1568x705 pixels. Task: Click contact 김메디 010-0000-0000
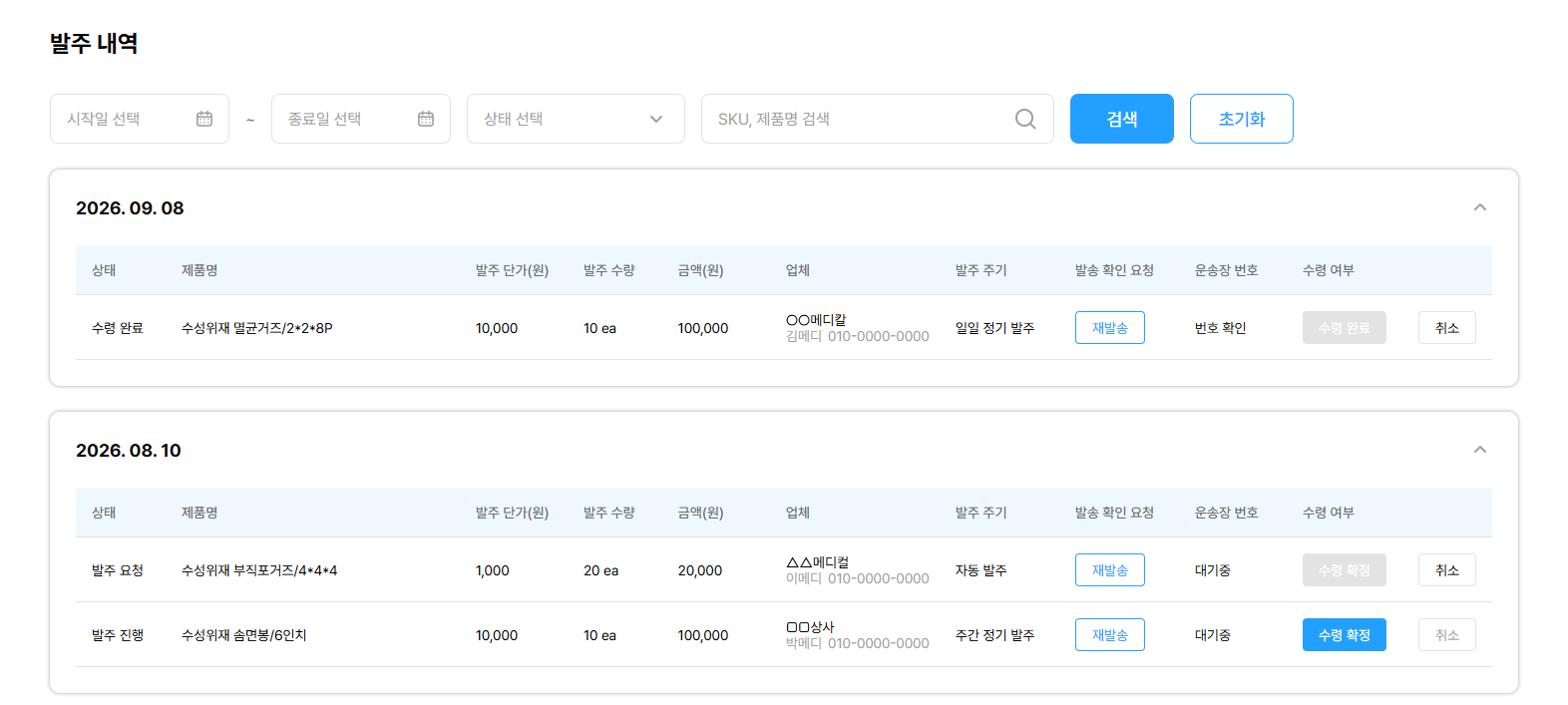858,337
